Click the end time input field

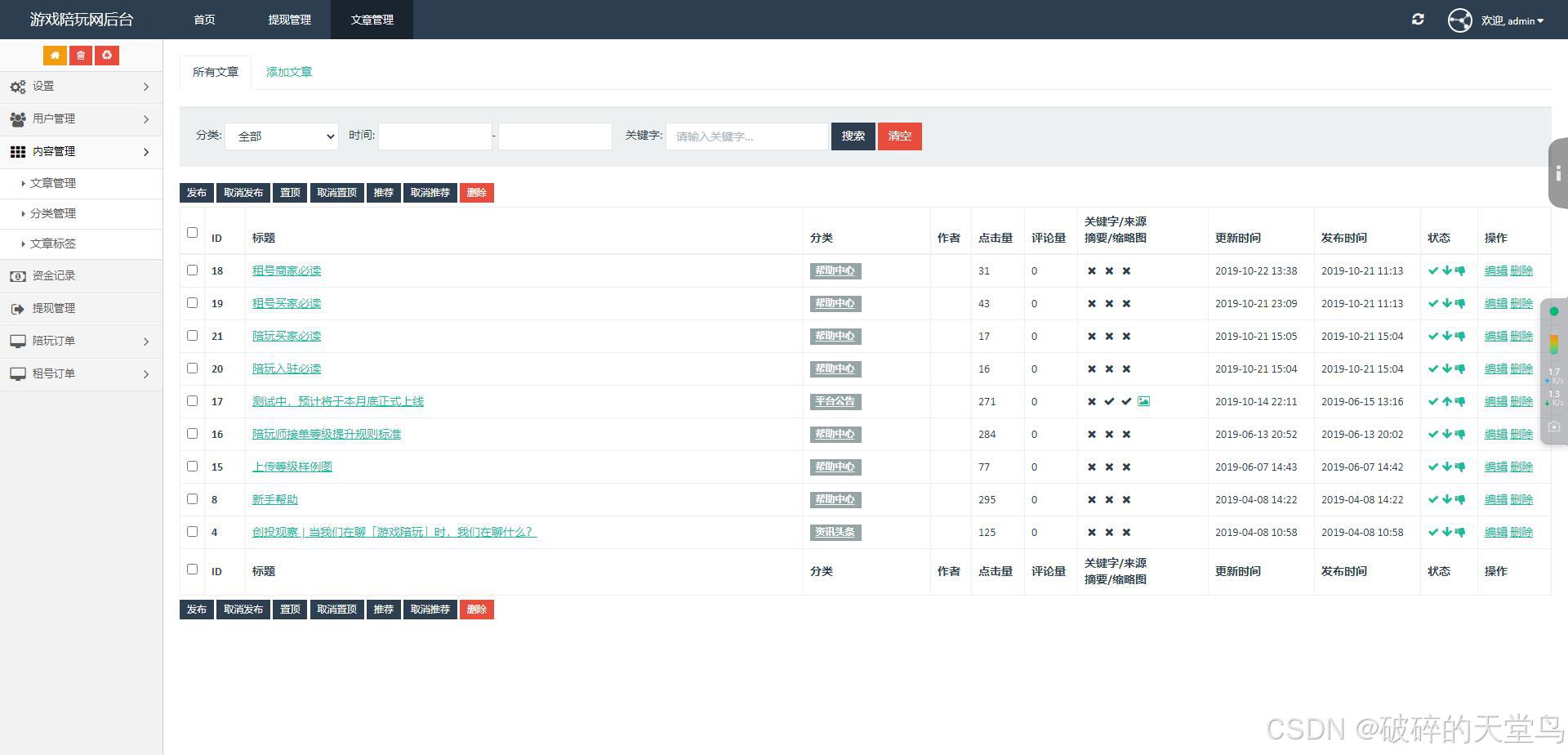click(x=555, y=136)
